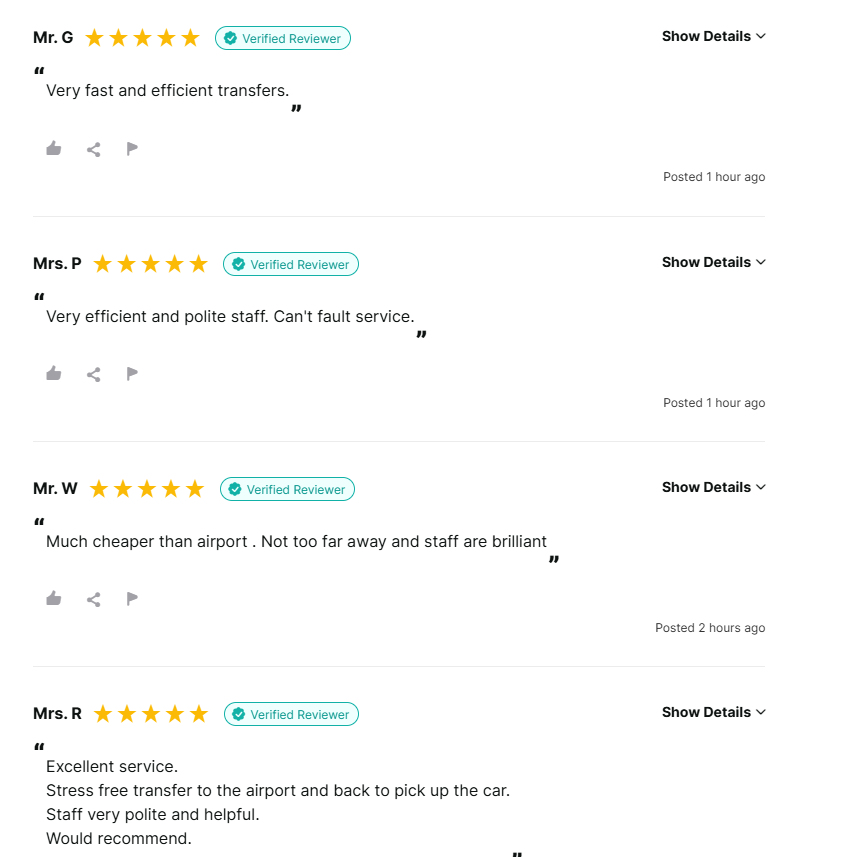Click Verified Reviewer badge next to Mr. G
856x857 pixels.
click(283, 38)
